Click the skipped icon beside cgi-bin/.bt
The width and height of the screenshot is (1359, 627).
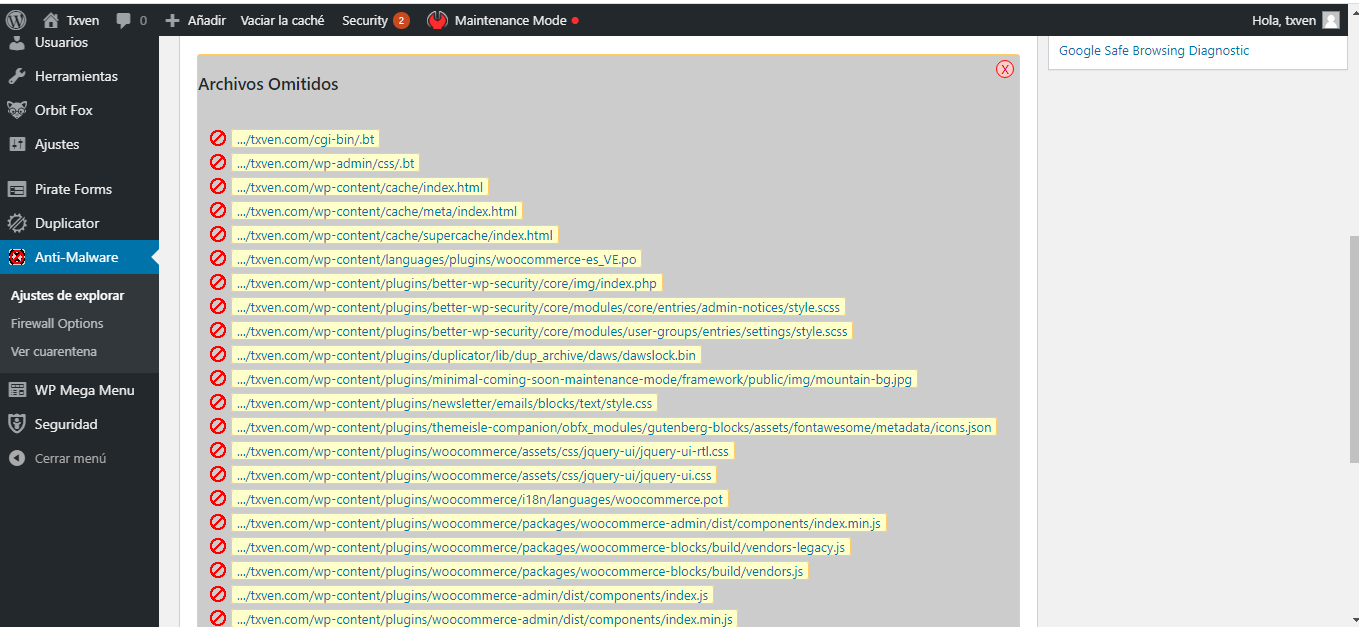click(218, 138)
